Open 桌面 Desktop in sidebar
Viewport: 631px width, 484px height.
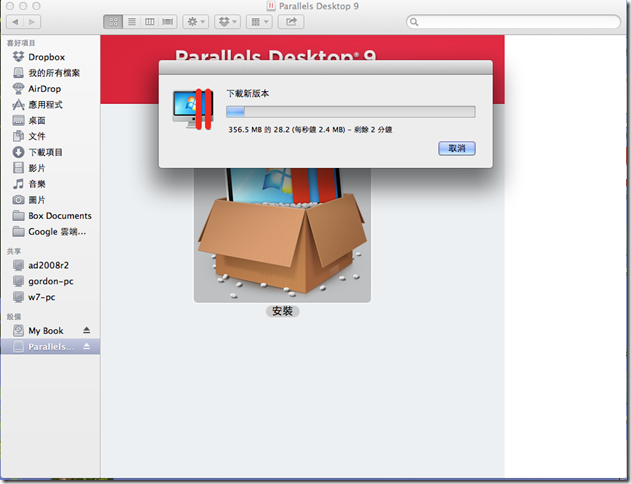tap(50, 120)
